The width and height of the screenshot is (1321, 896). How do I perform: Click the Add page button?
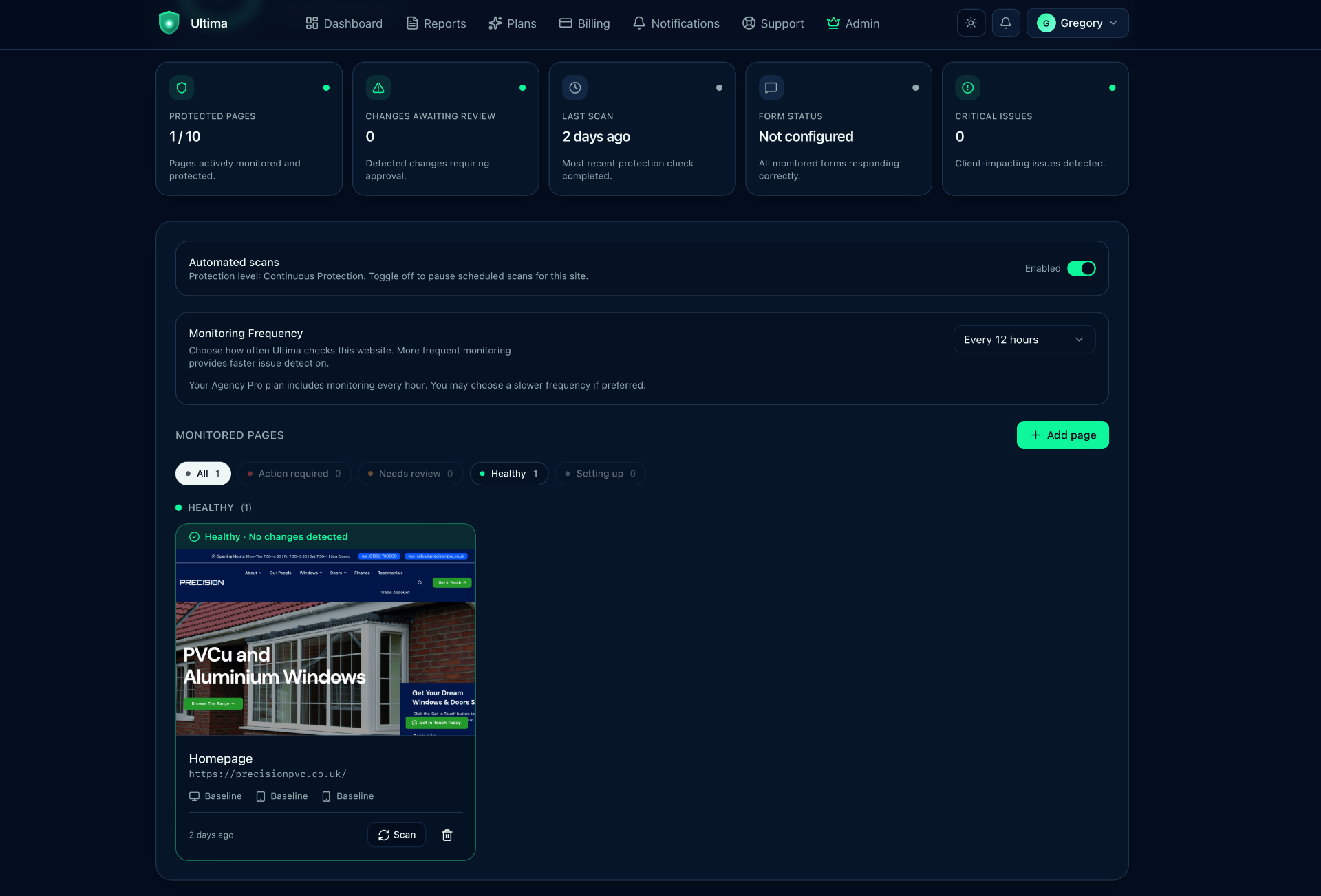tap(1062, 435)
